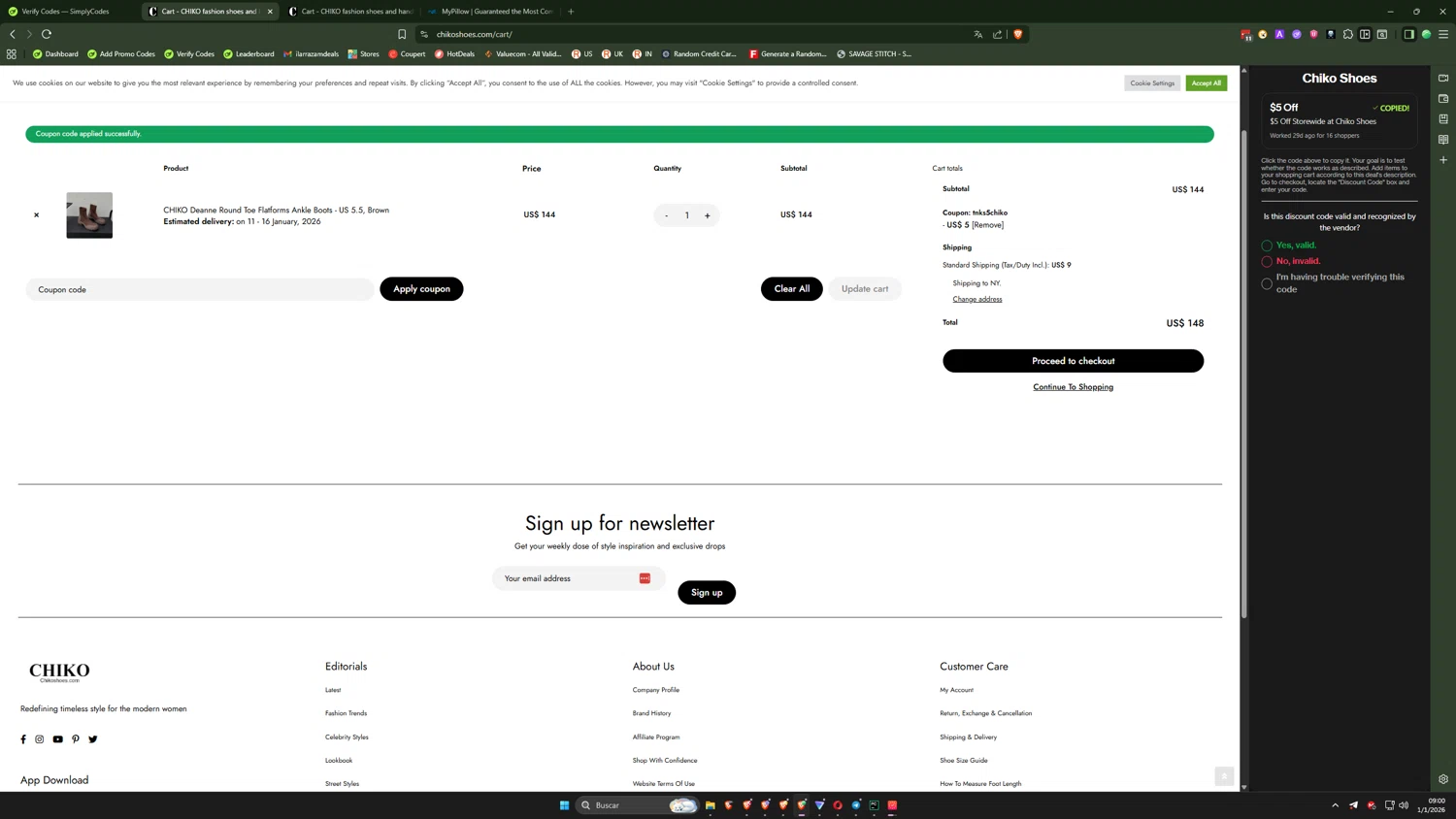Click in the Coupon code field
1456x819 pixels.
(x=200, y=289)
